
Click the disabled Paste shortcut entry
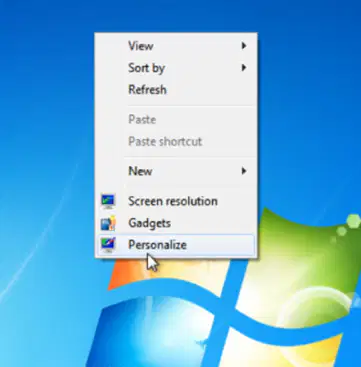[x=176, y=141]
